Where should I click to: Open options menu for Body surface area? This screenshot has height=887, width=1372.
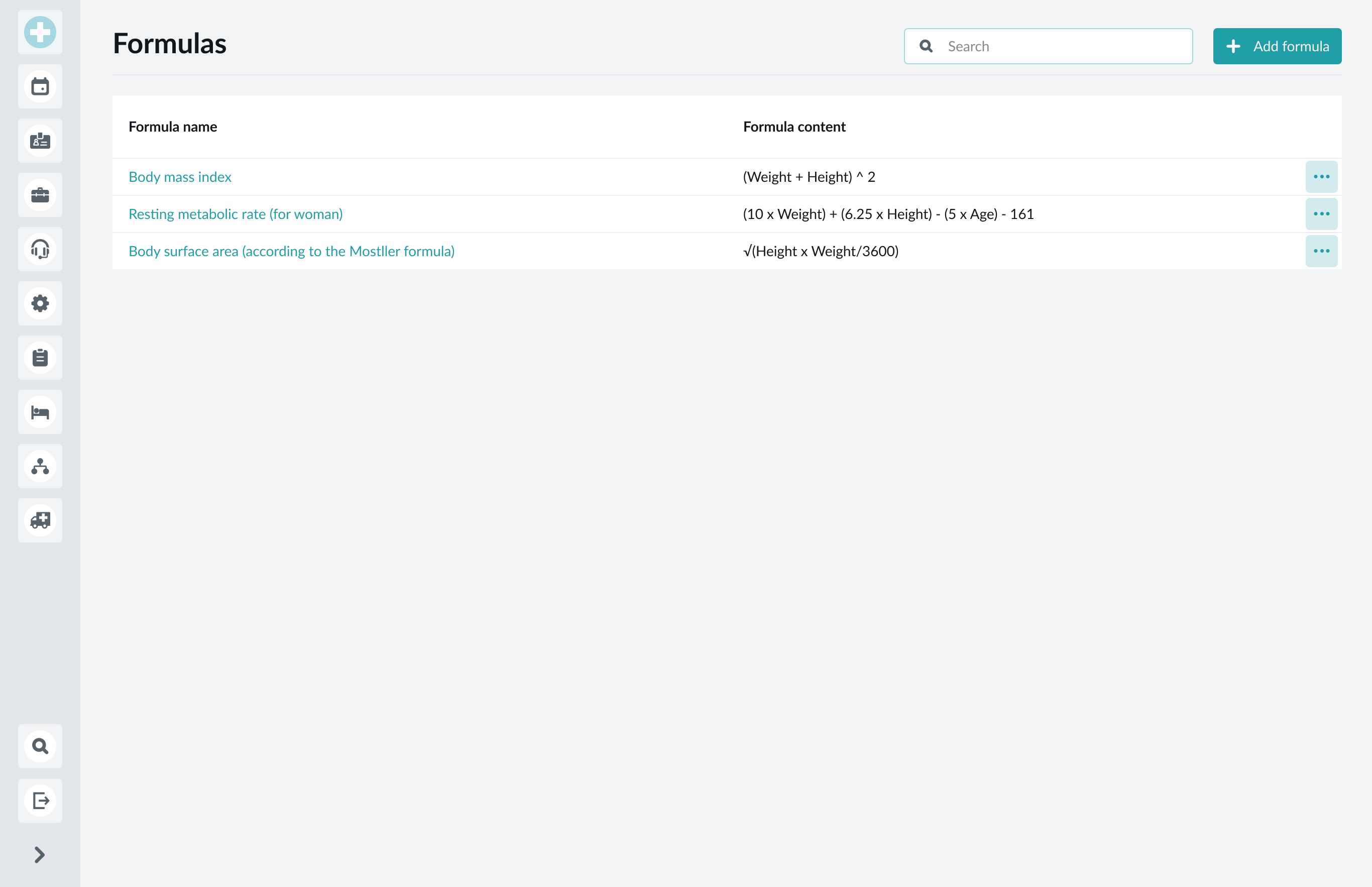click(1321, 251)
